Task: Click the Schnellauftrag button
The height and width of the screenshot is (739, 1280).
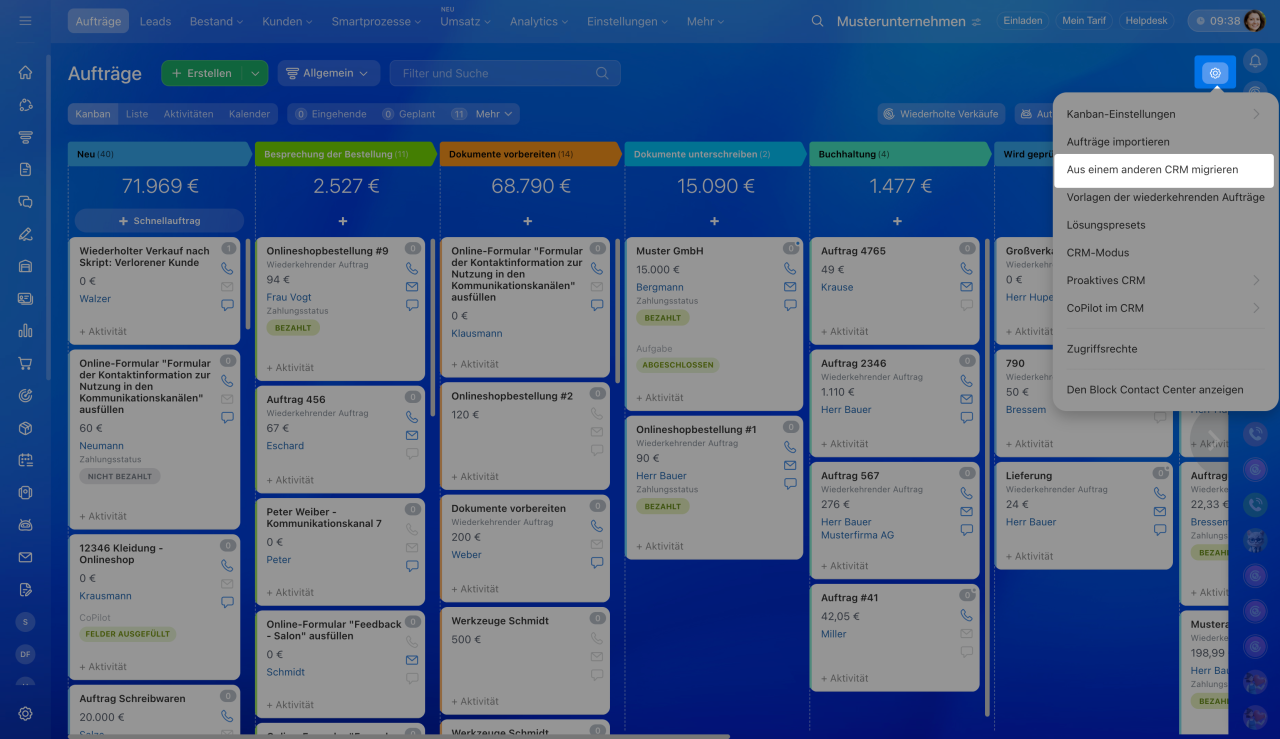Action: 159,220
